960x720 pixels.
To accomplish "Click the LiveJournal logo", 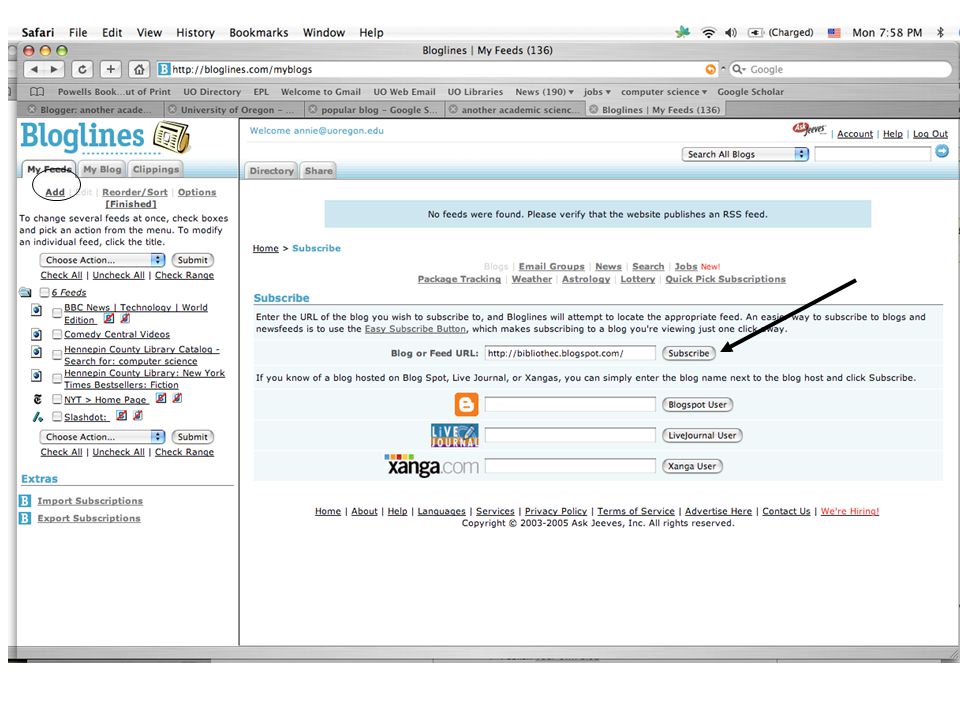I will click(x=454, y=435).
